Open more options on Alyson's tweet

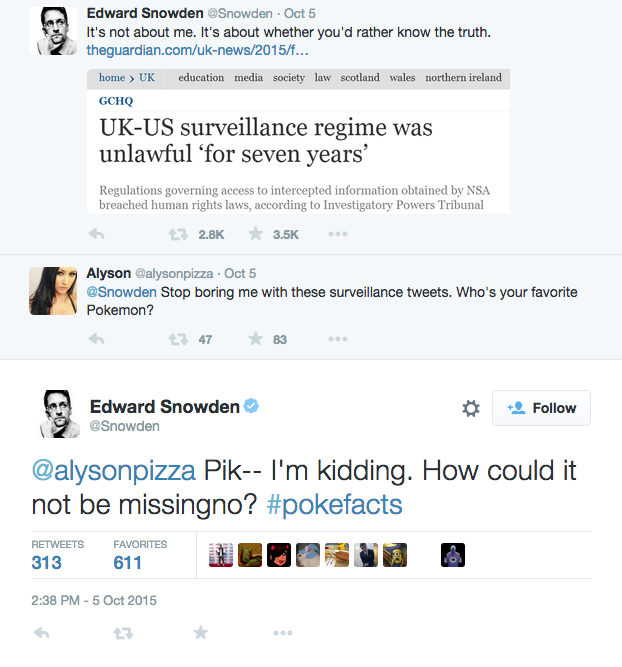[x=338, y=339]
